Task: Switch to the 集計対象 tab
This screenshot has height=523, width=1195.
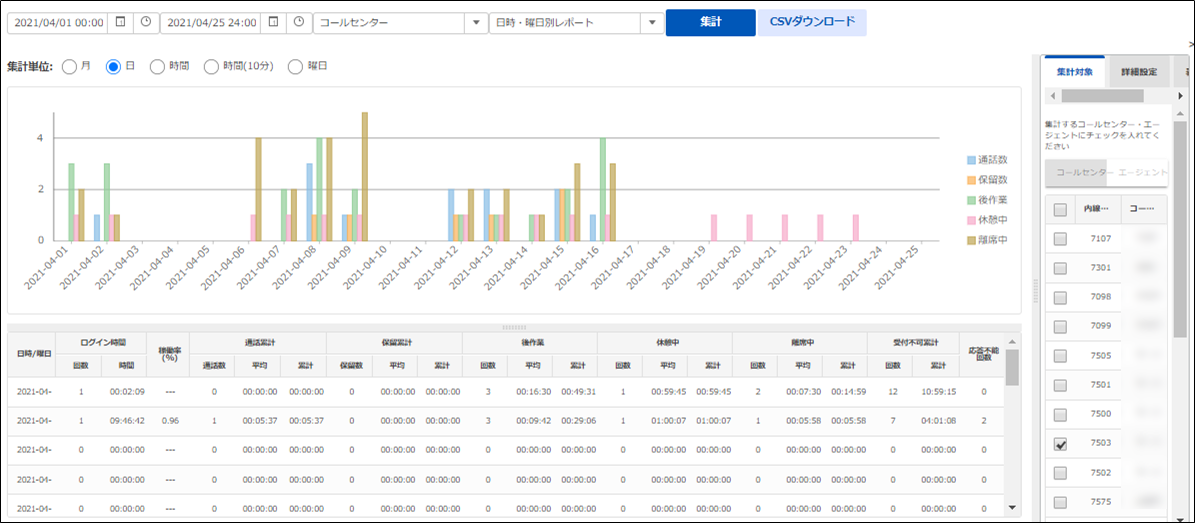Action: point(1075,72)
